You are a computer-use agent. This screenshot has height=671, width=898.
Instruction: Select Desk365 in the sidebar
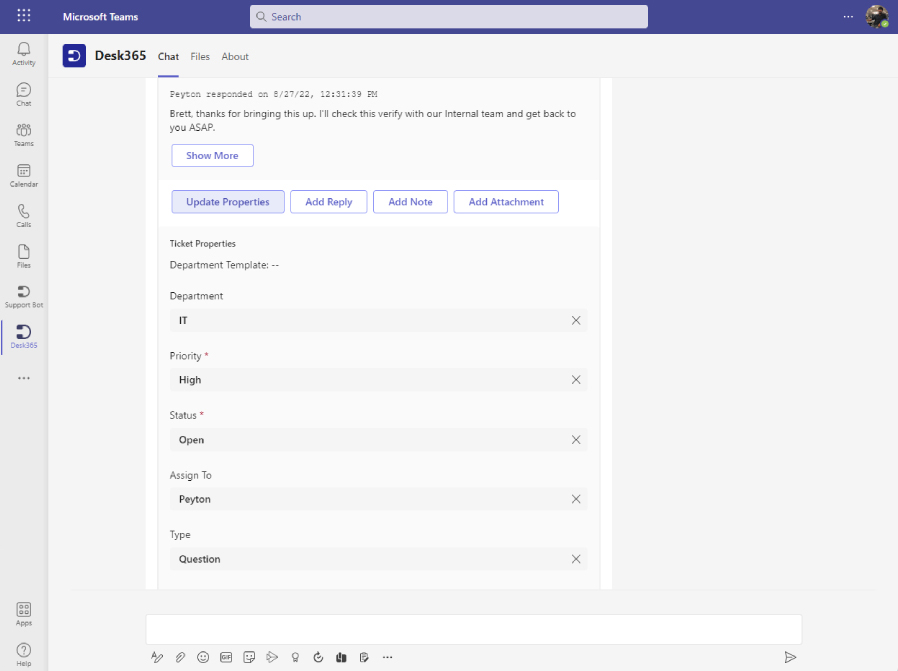pos(23,337)
